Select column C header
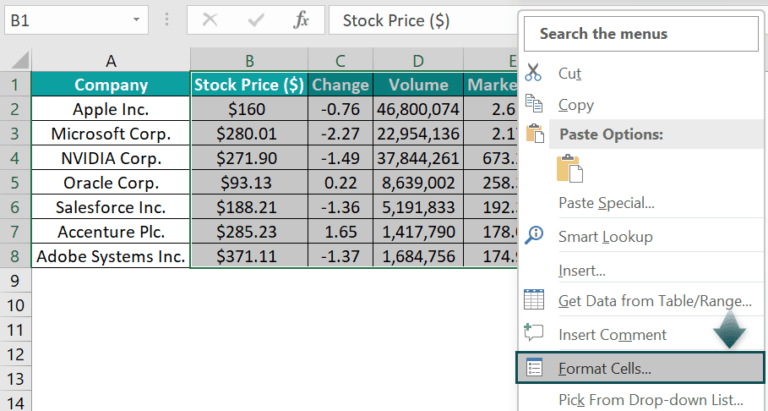 click(x=340, y=61)
